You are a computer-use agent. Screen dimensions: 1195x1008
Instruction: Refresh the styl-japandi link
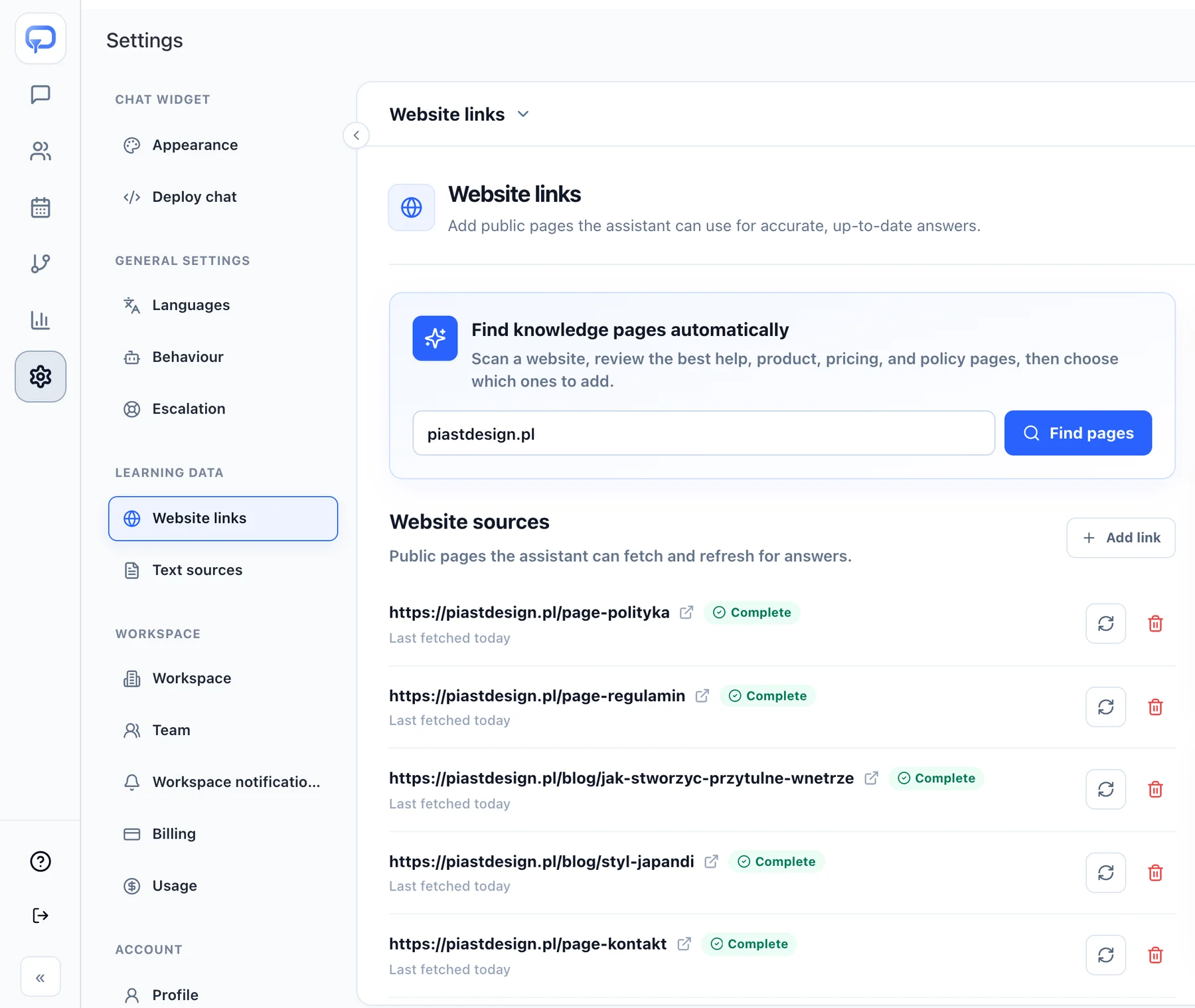click(1105, 873)
